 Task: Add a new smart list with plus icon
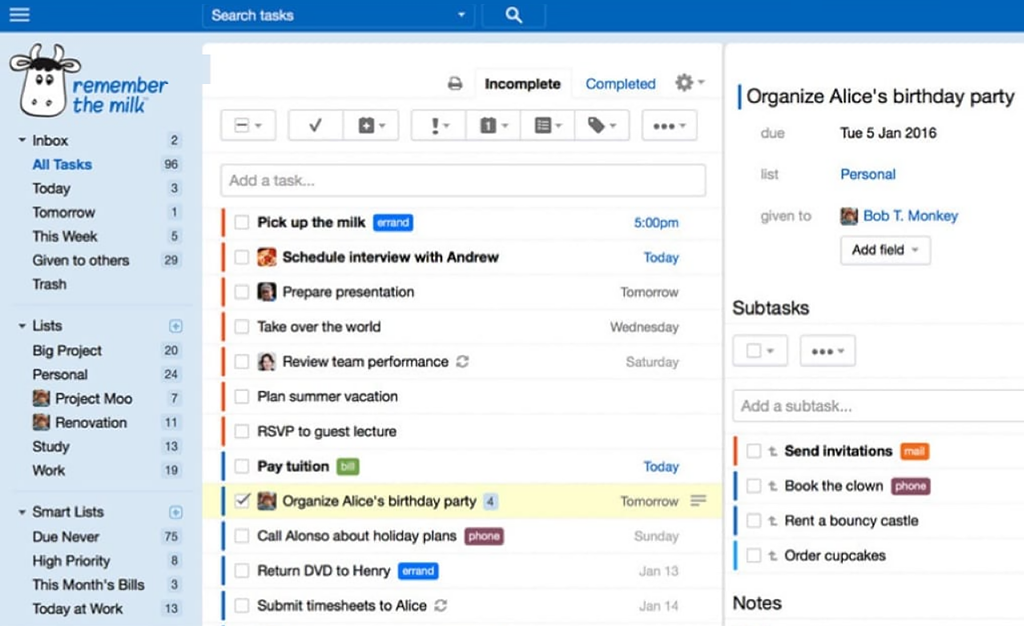point(176,512)
